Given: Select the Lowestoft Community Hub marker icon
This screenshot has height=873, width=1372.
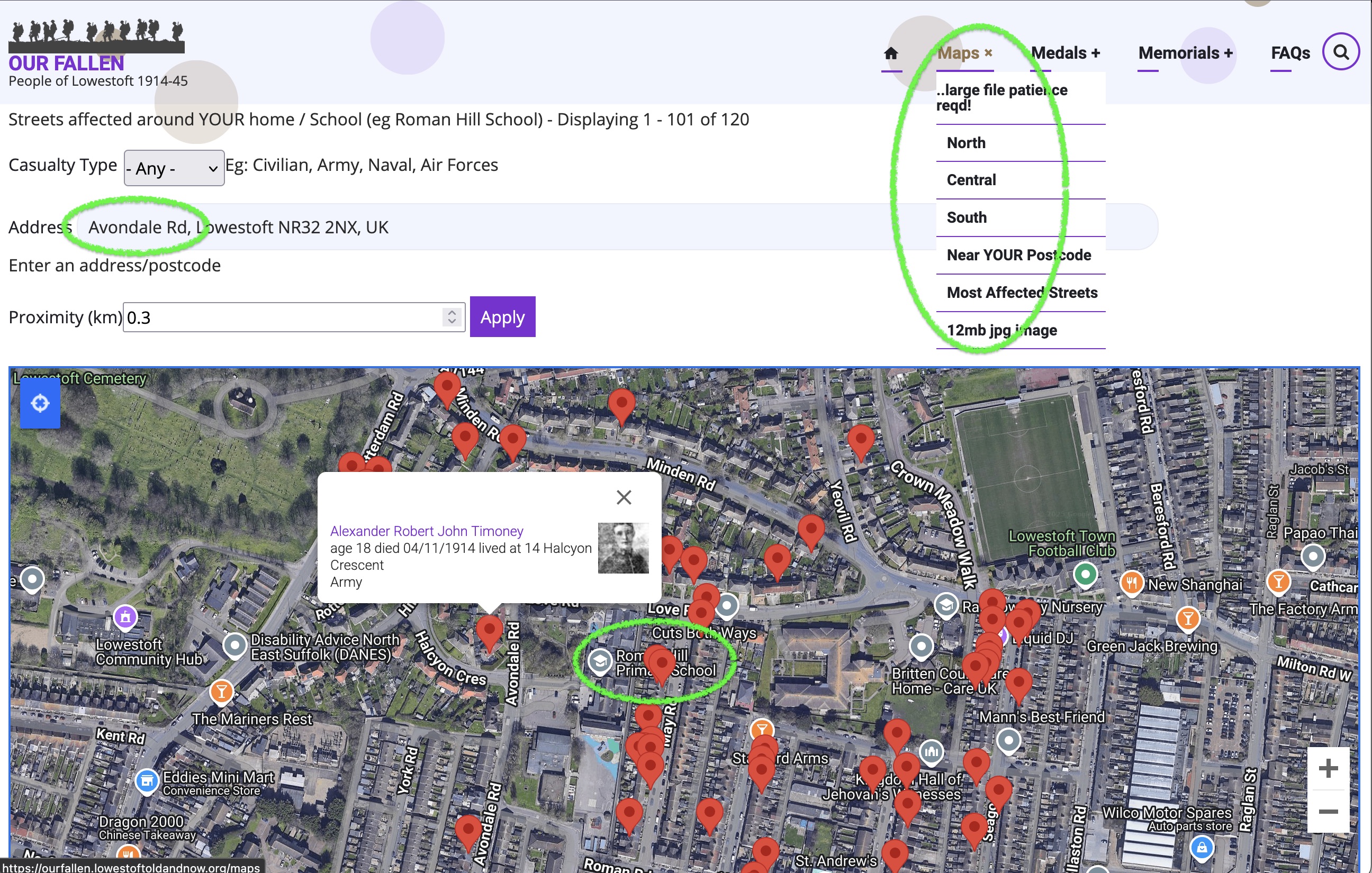Looking at the screenshot, I should click(126, 617).
